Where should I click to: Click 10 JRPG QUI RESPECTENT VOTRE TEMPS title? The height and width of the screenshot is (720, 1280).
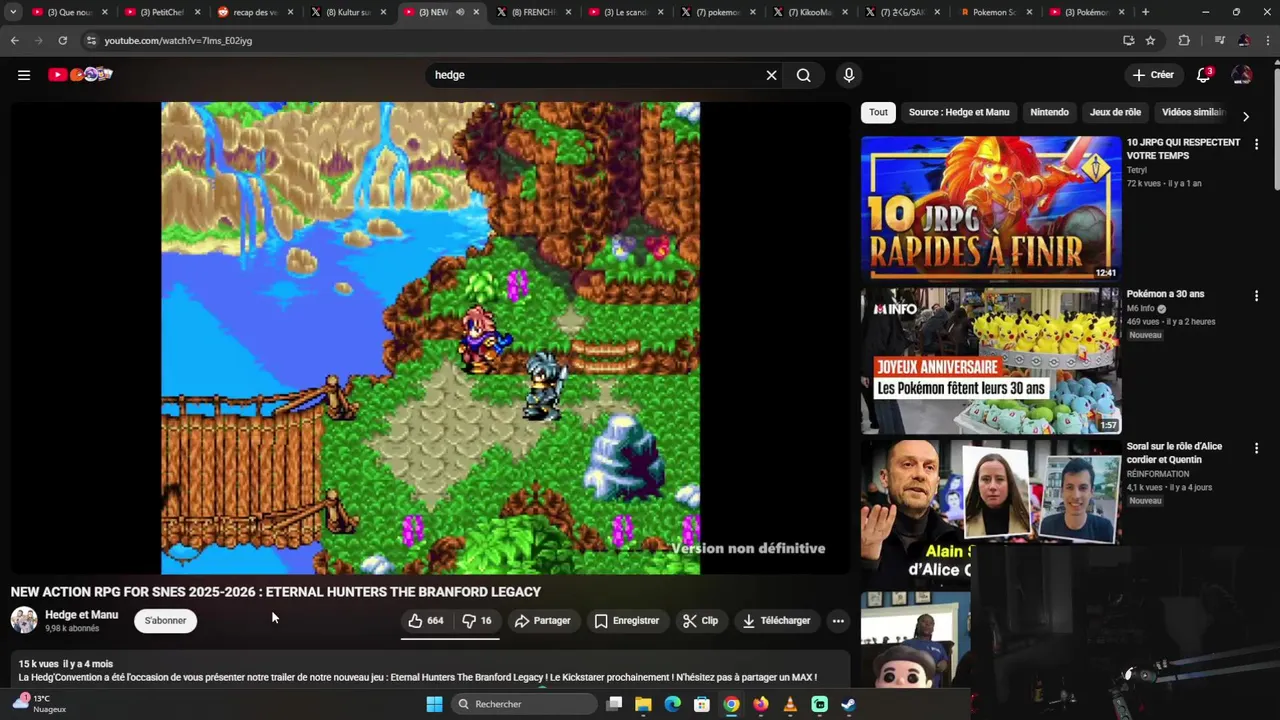point(1183,149)
